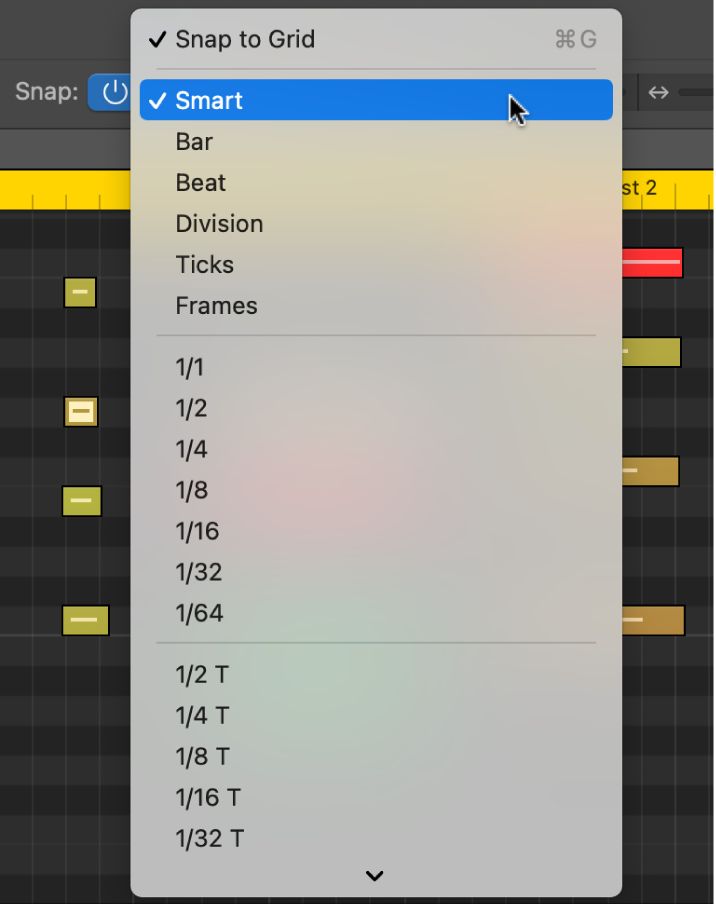Image resolution: width=716 pixels, height=904 pixels.
Task: Click the yellow cycle region in the ruler
Action: pyautogui.click(x=60, y=189)
